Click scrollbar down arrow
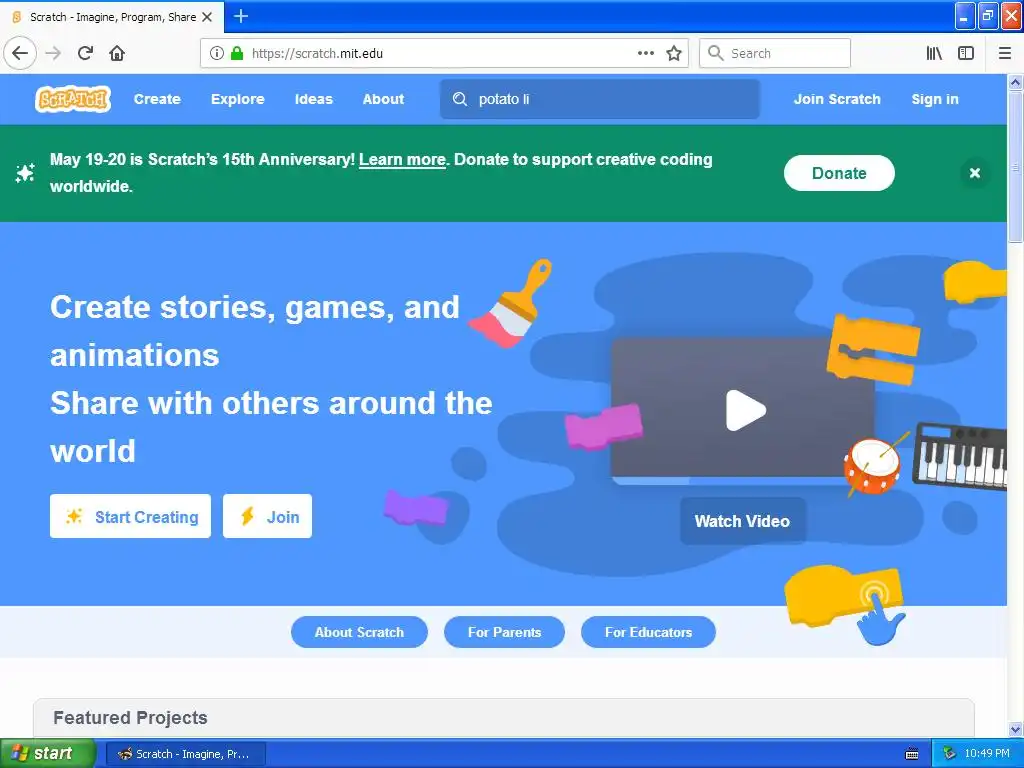 point(1016,729)
